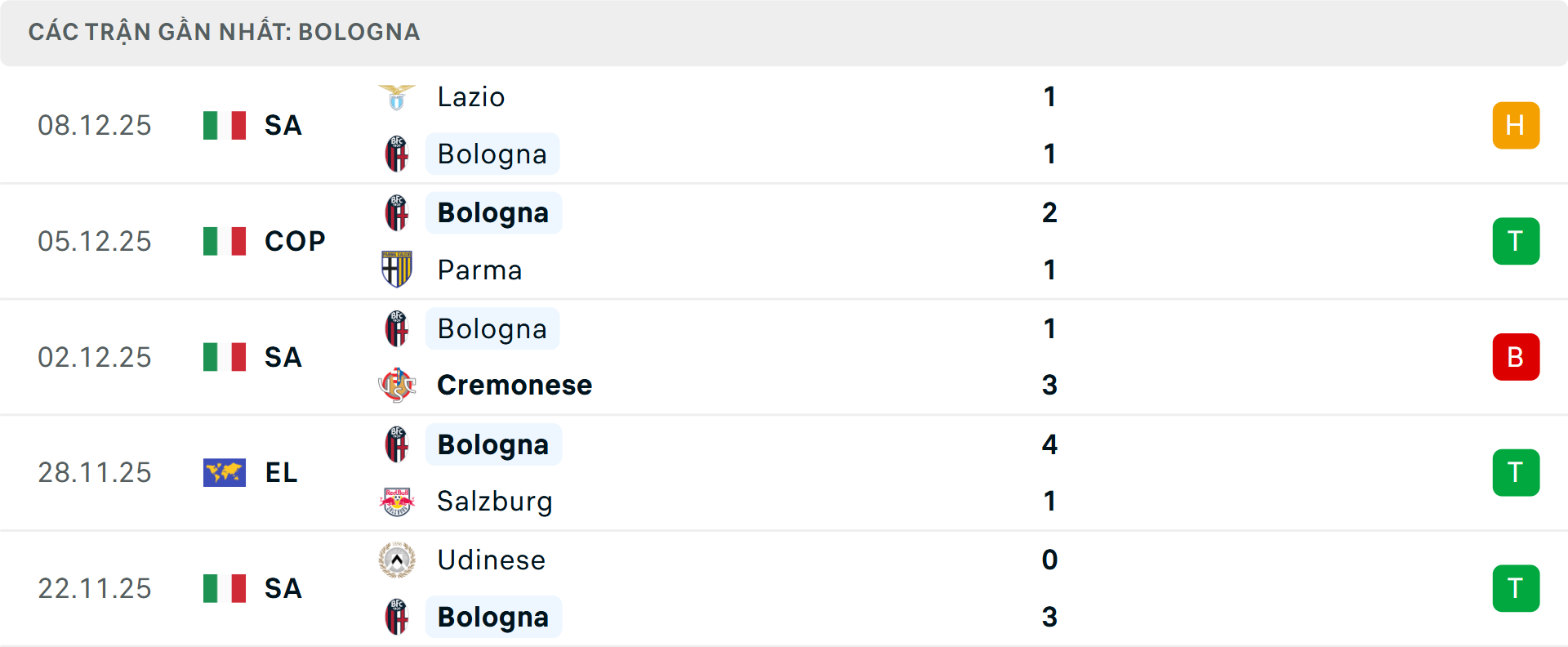The height and width of the screenshot is (647, 1568).
Task: Click the Bologna crest next to Lazio match
Action: tap(397, 154)
